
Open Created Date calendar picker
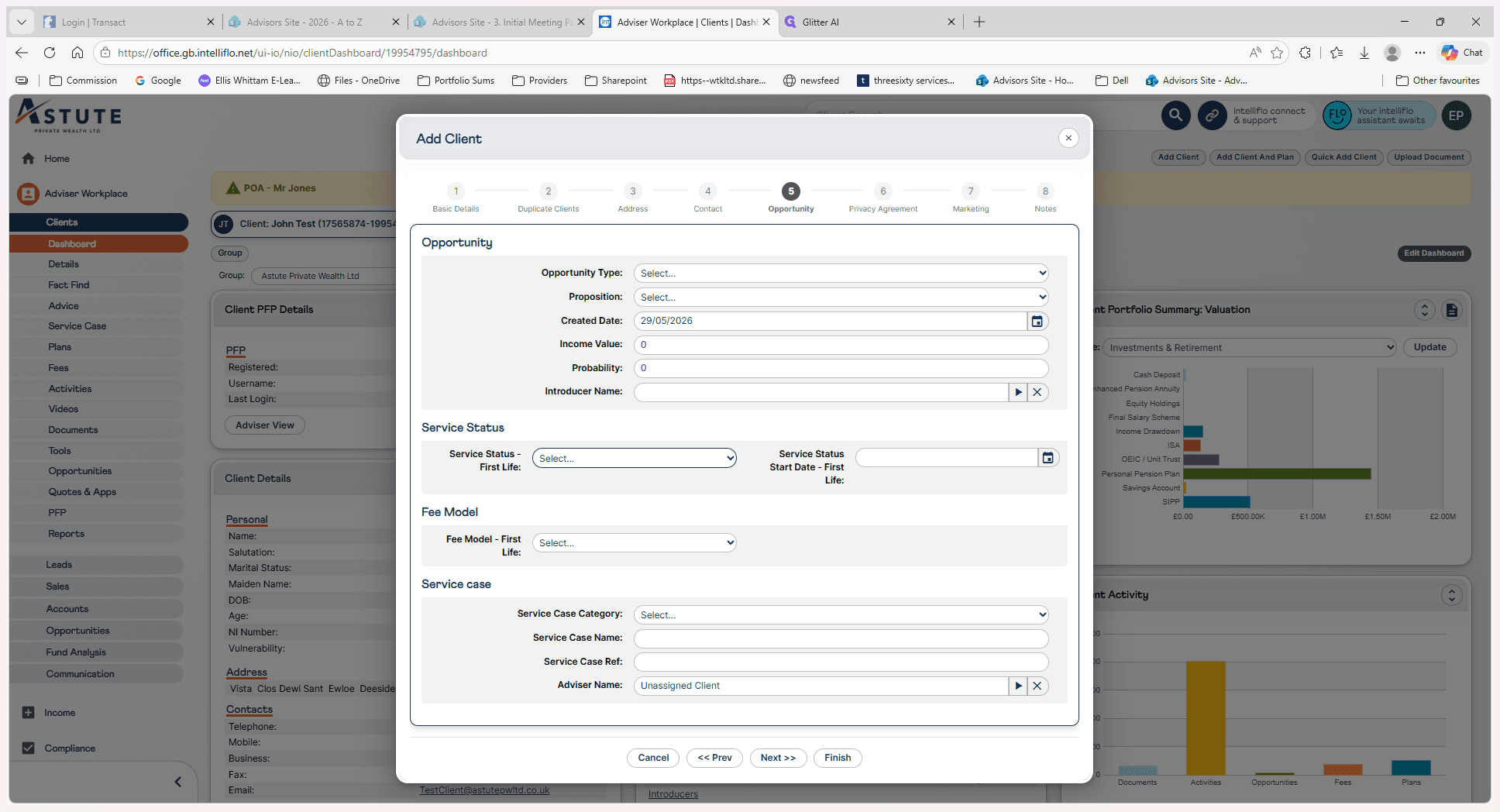click(x=1037, y=321)
